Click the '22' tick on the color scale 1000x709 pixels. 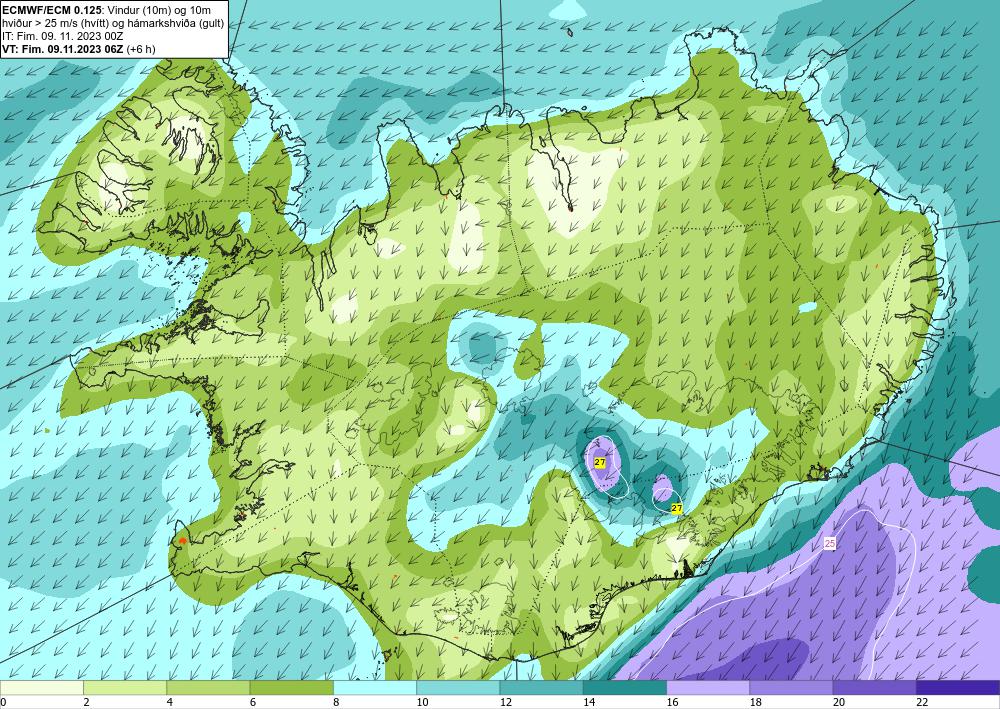point(922,702)
